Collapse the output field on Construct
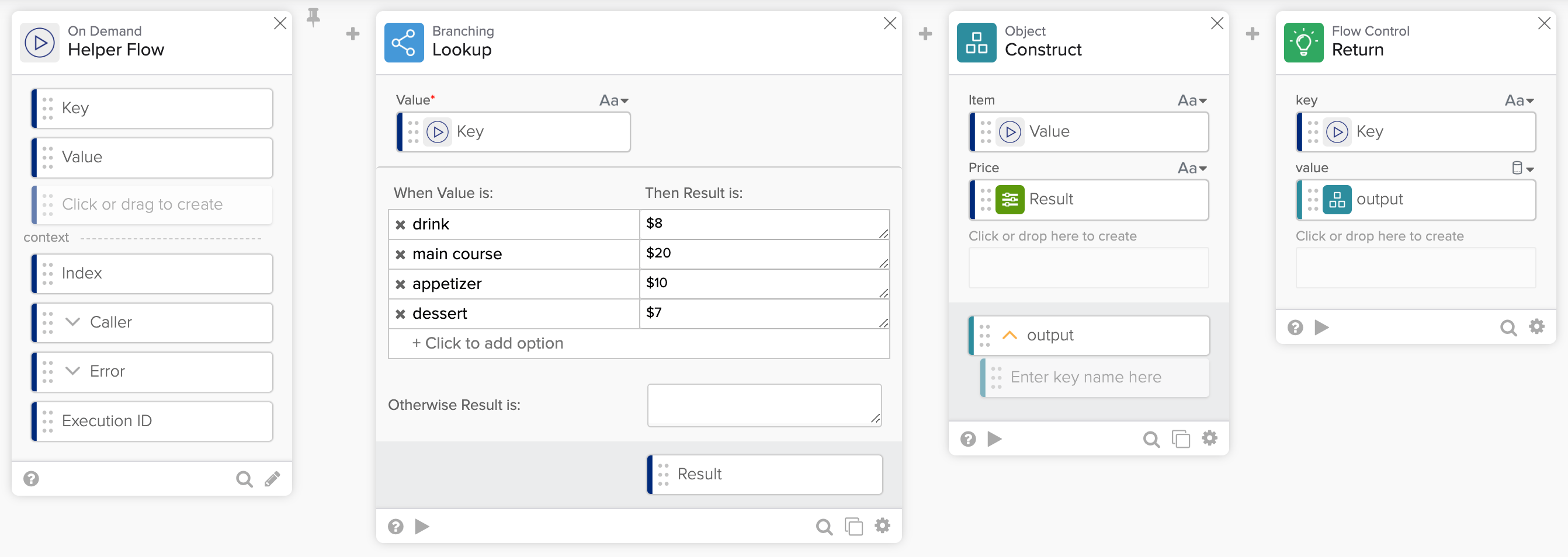 click(x=1010, y=335)
